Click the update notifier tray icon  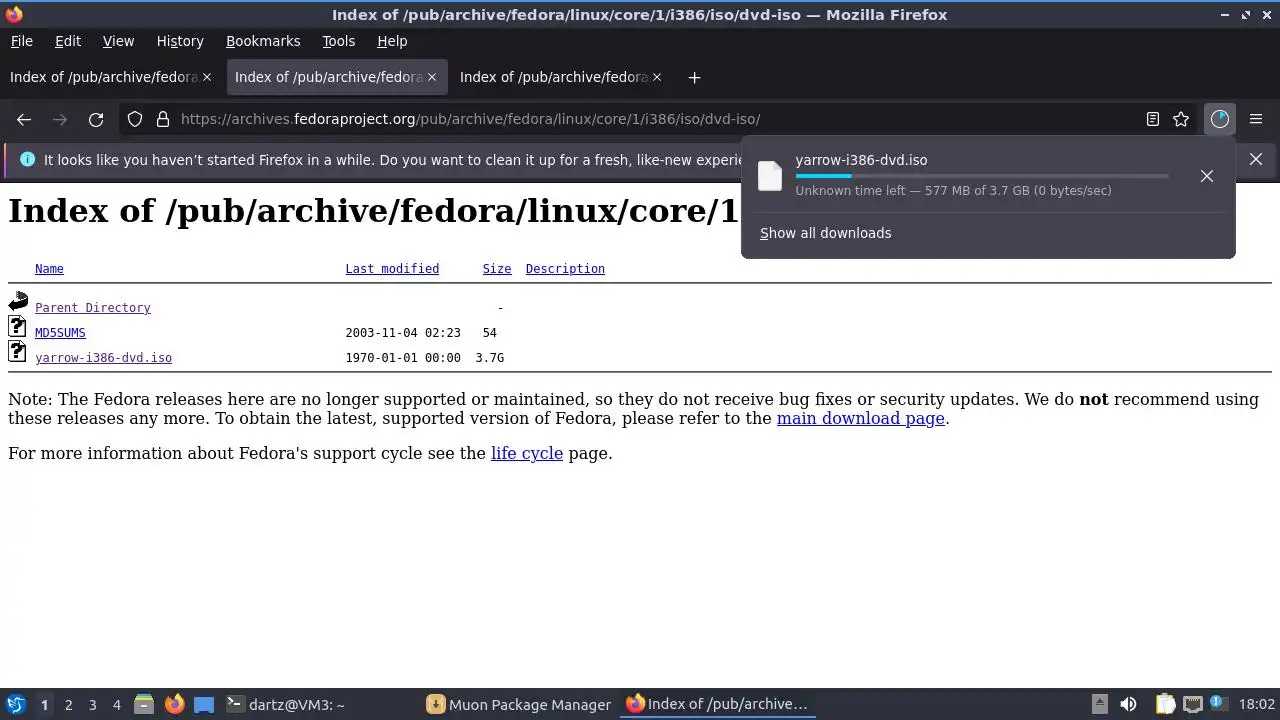(1219, 704)
